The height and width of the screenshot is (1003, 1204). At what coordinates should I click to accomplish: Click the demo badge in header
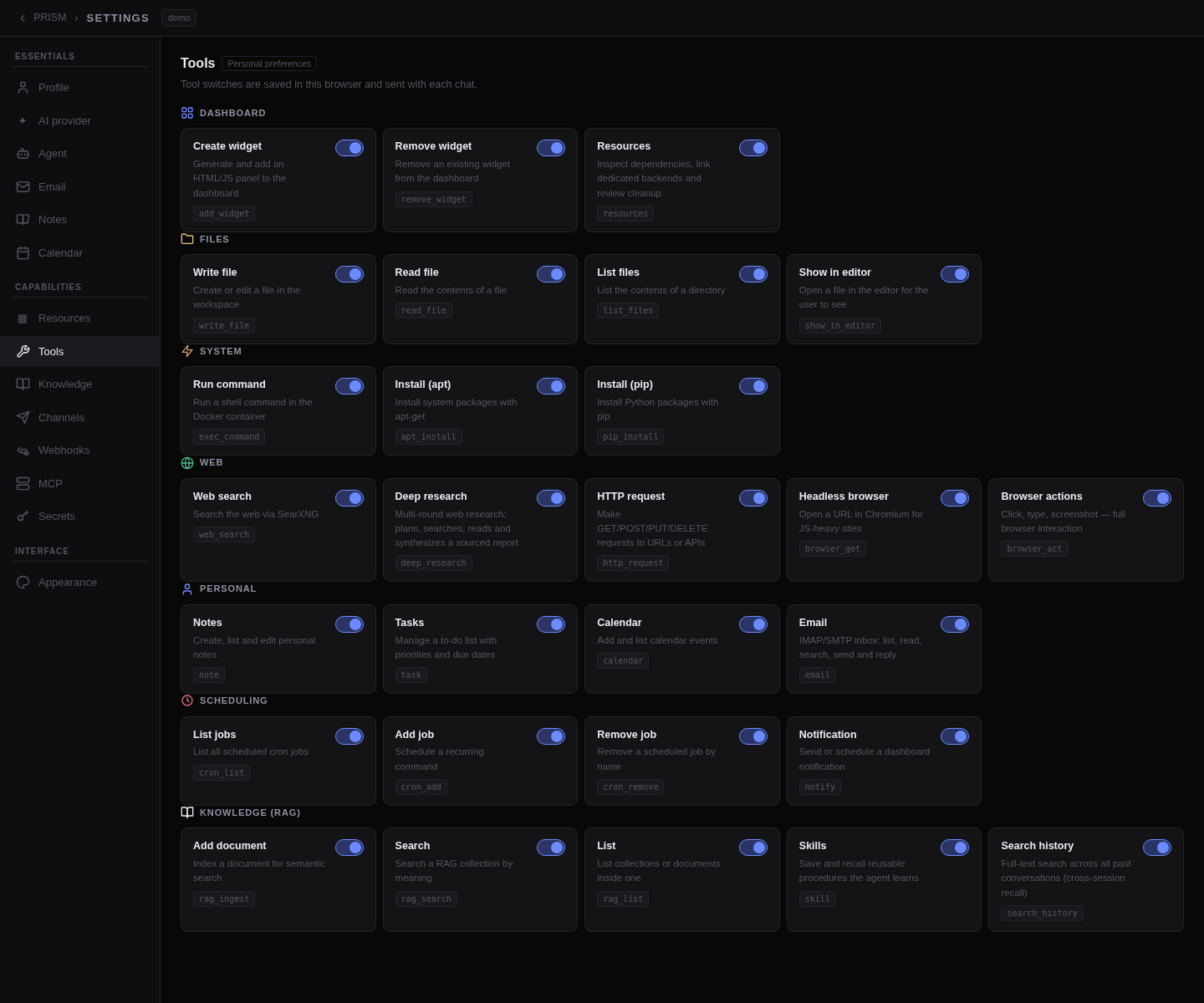tap(179, 18)
